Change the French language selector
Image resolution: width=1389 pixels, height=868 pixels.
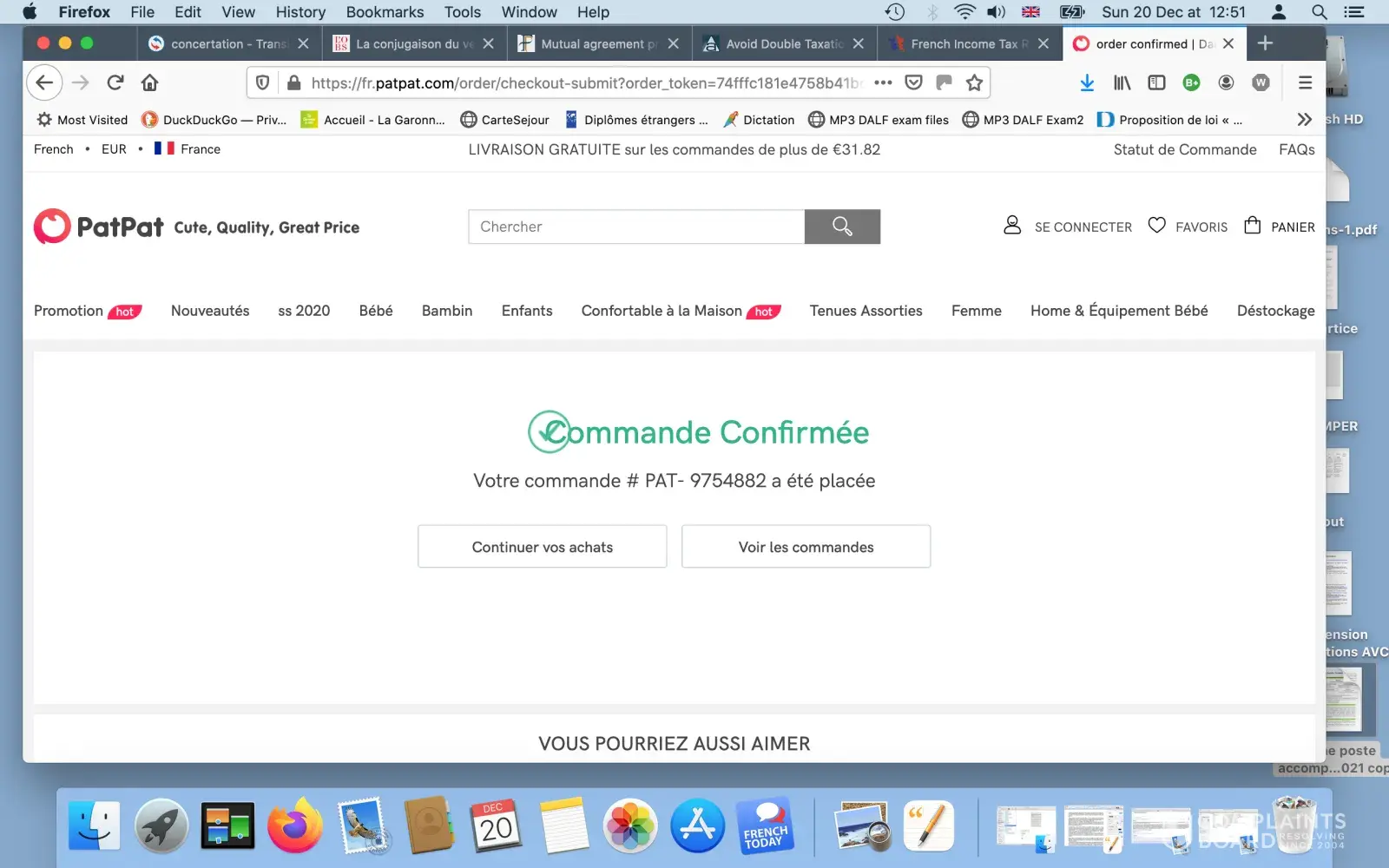click(x=54, y=149)
